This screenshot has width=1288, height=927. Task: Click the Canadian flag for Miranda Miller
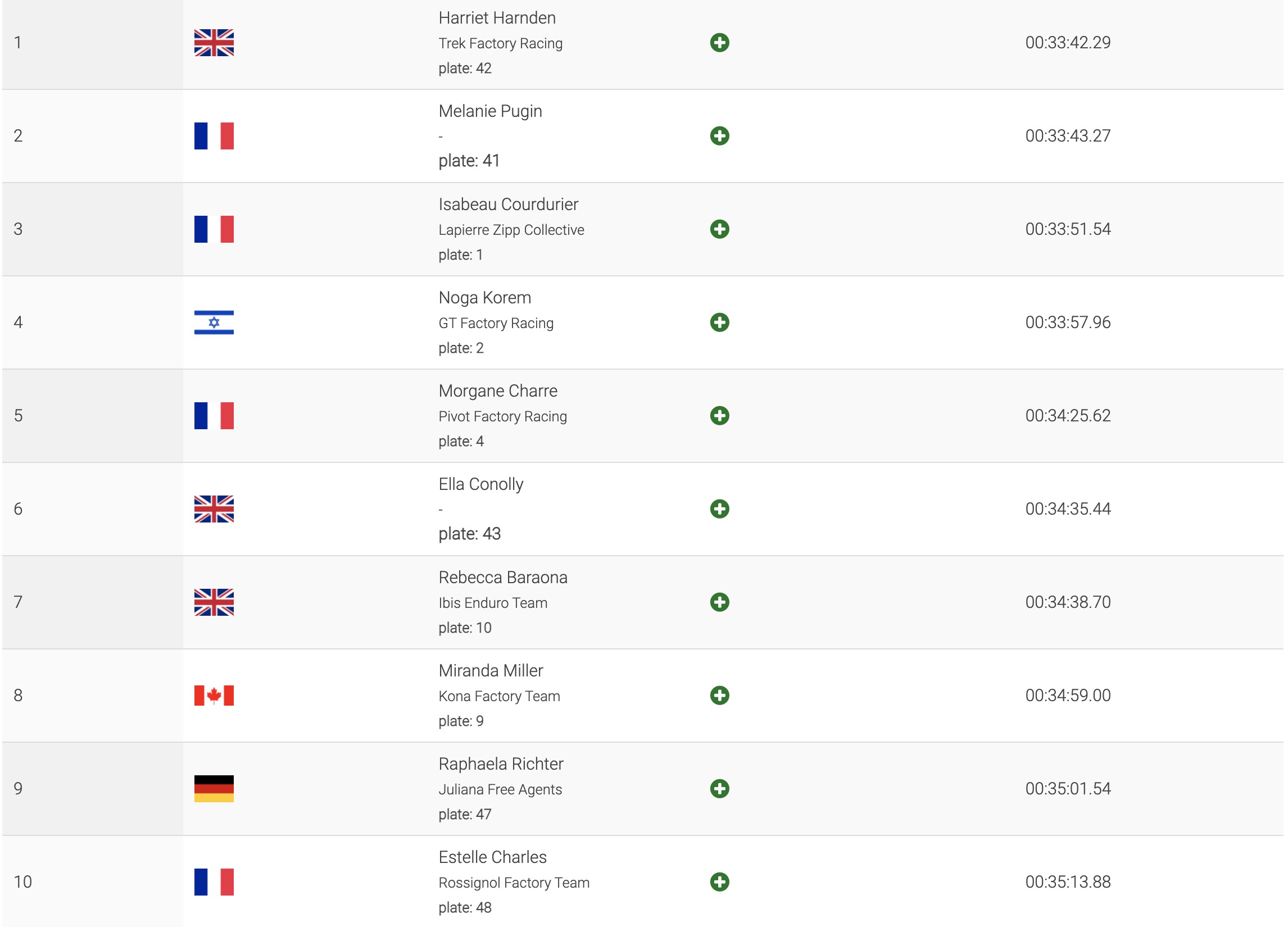214,695
